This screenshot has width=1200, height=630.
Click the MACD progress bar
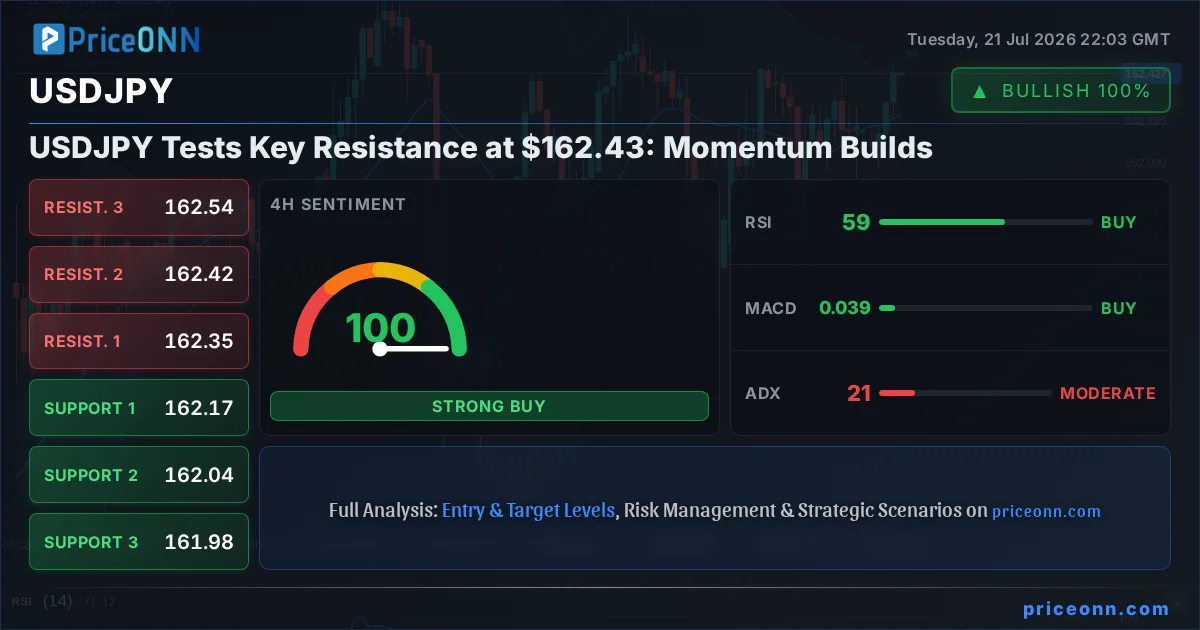pos(985,308)
